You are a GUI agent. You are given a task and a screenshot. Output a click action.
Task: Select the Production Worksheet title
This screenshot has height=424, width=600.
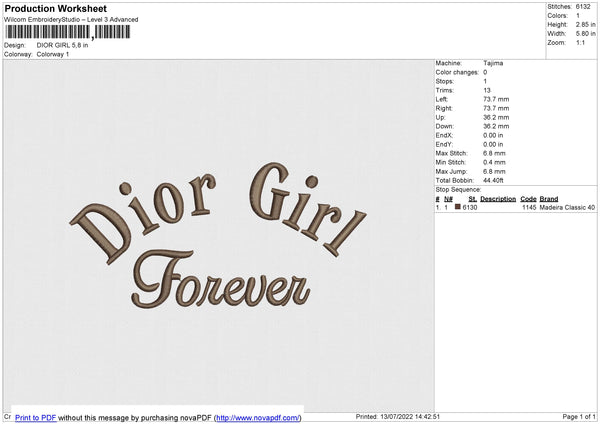point(55,9)
